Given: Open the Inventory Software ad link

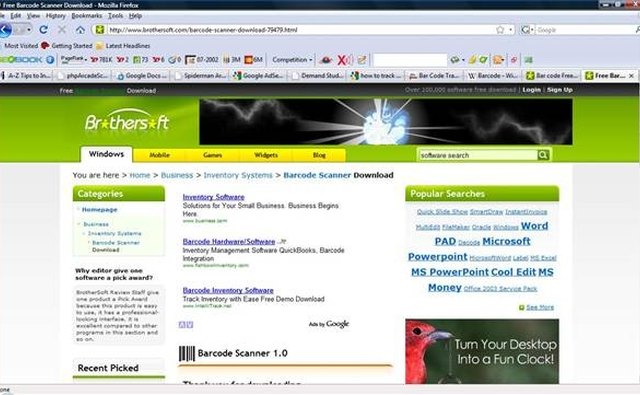Looking at the screenshot, I should pos(213,197).
